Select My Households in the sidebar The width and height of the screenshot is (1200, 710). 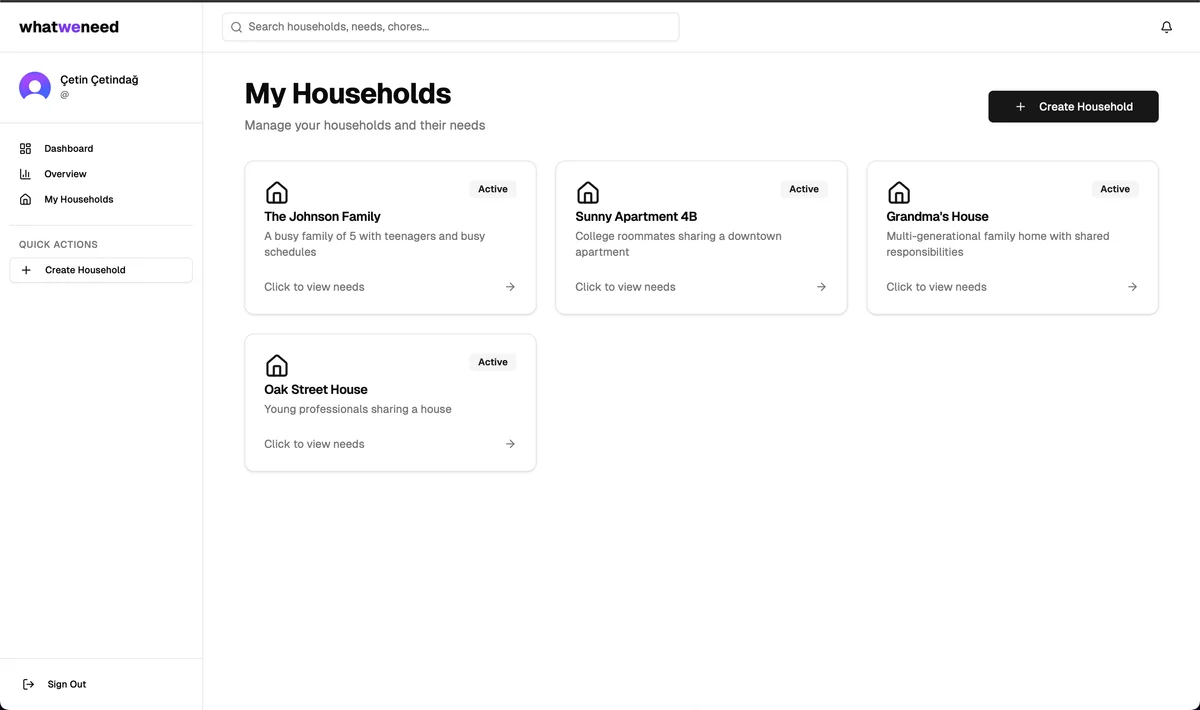pos(78,200)
